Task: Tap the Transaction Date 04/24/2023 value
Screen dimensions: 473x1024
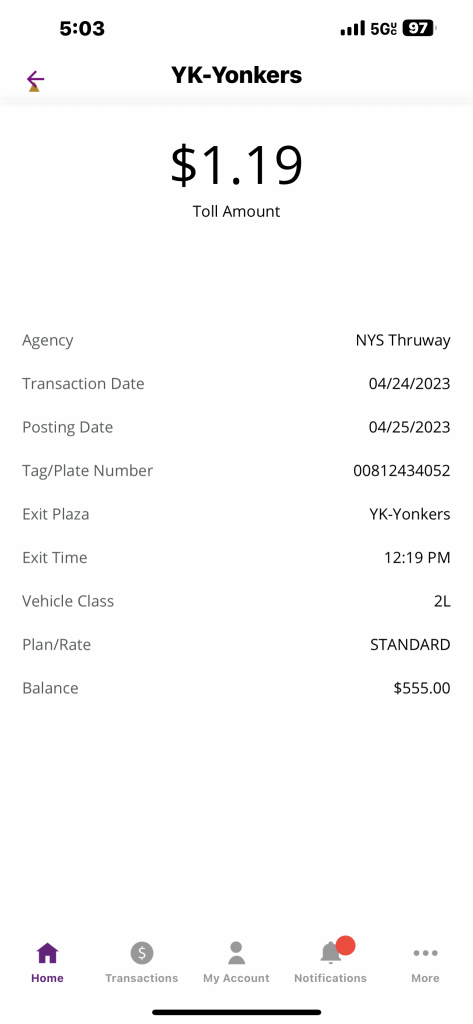Action: [410, 383]
